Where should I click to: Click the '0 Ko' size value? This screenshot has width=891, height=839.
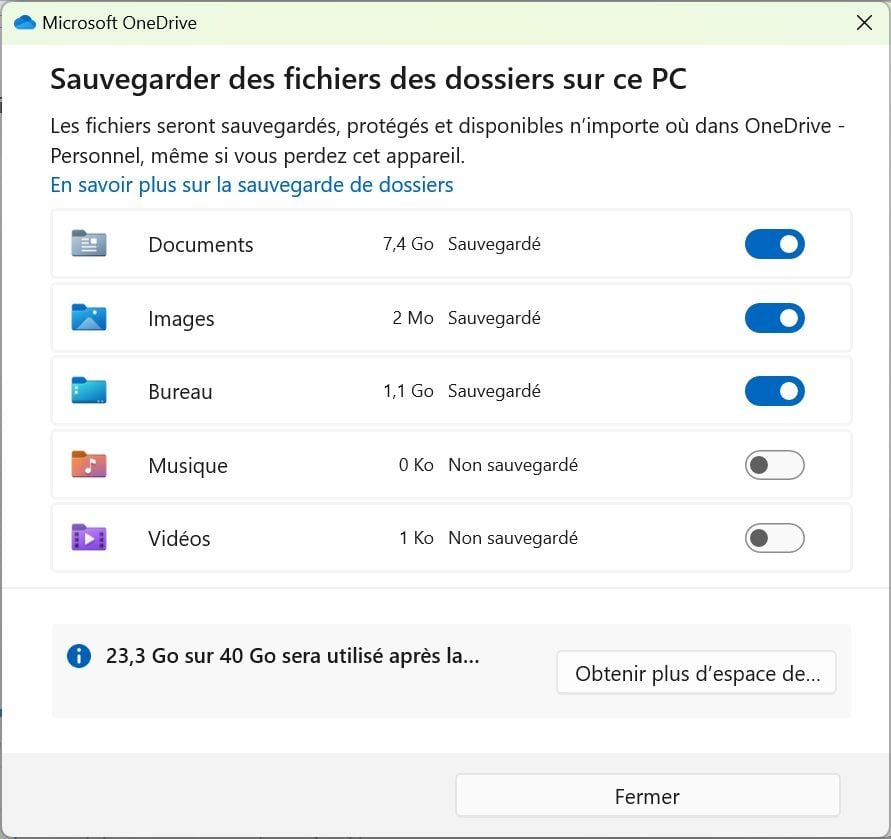[416, 465]
